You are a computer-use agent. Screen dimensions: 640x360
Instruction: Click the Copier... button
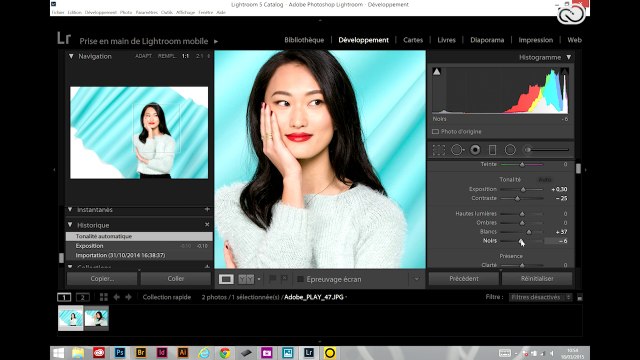(102, 278)
